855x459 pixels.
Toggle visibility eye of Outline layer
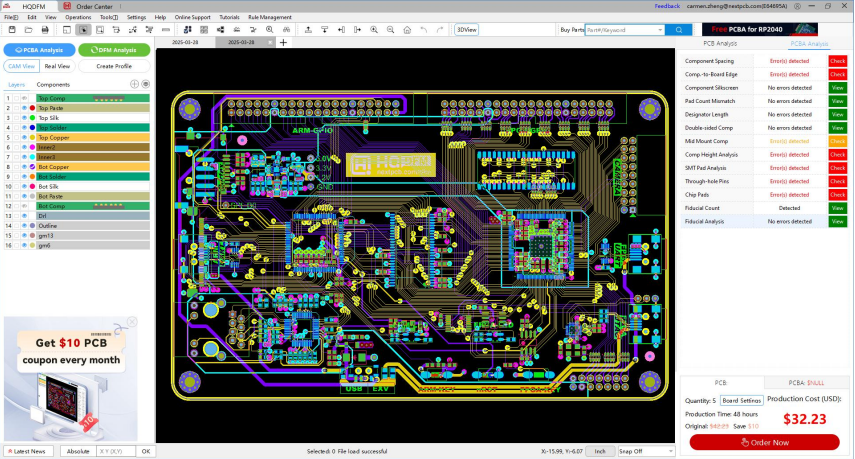tap(24, 225)
